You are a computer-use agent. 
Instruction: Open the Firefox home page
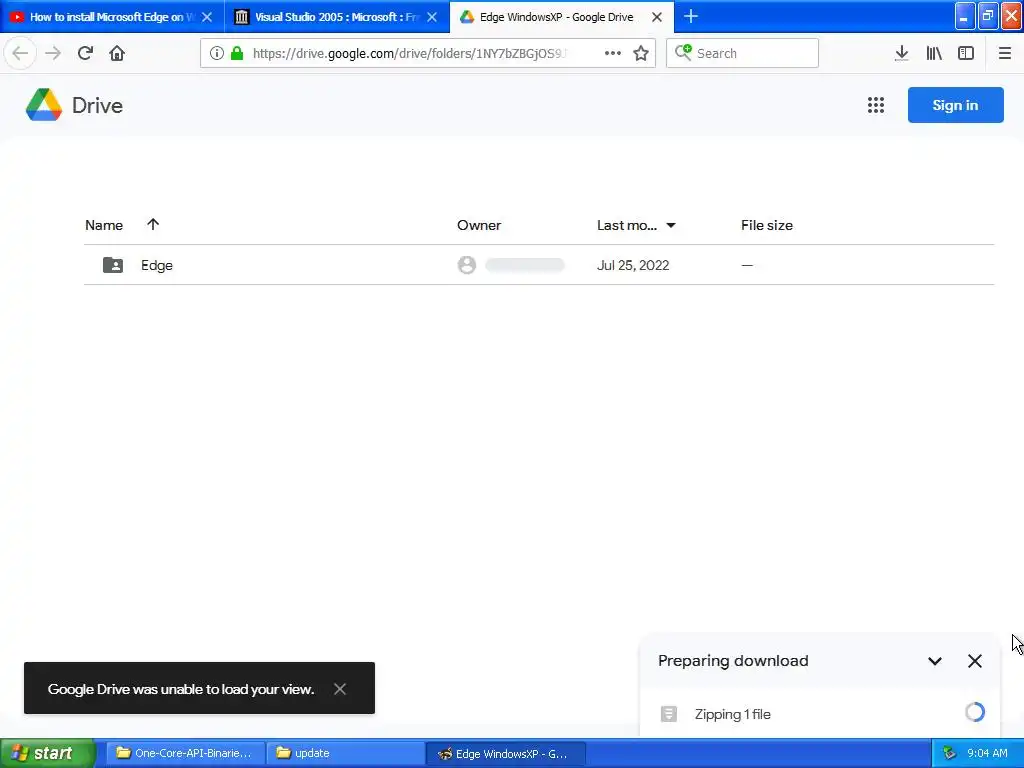tap(117, 53)
